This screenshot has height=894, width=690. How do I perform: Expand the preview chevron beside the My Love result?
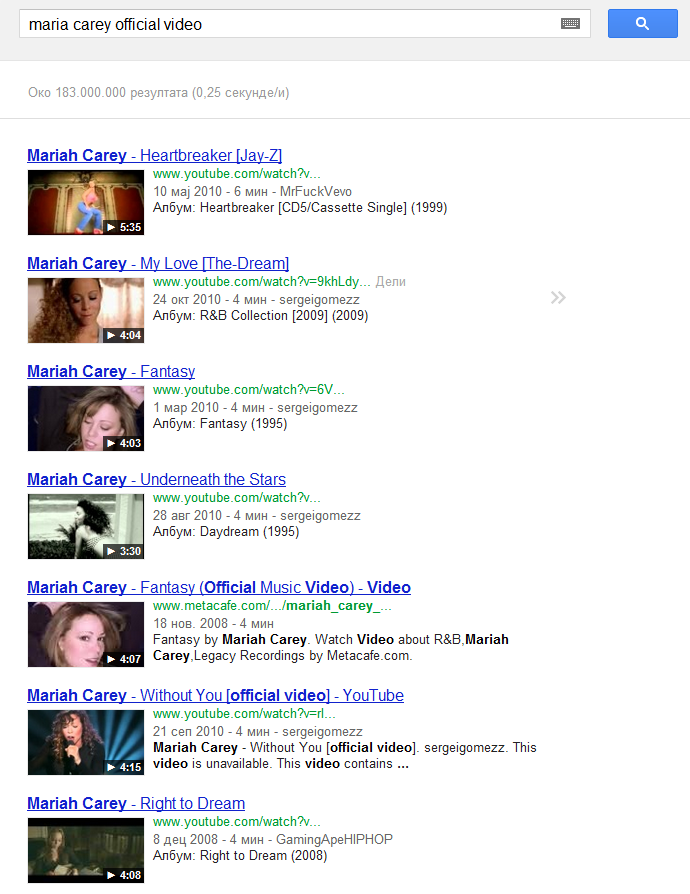tap(558, 297)
